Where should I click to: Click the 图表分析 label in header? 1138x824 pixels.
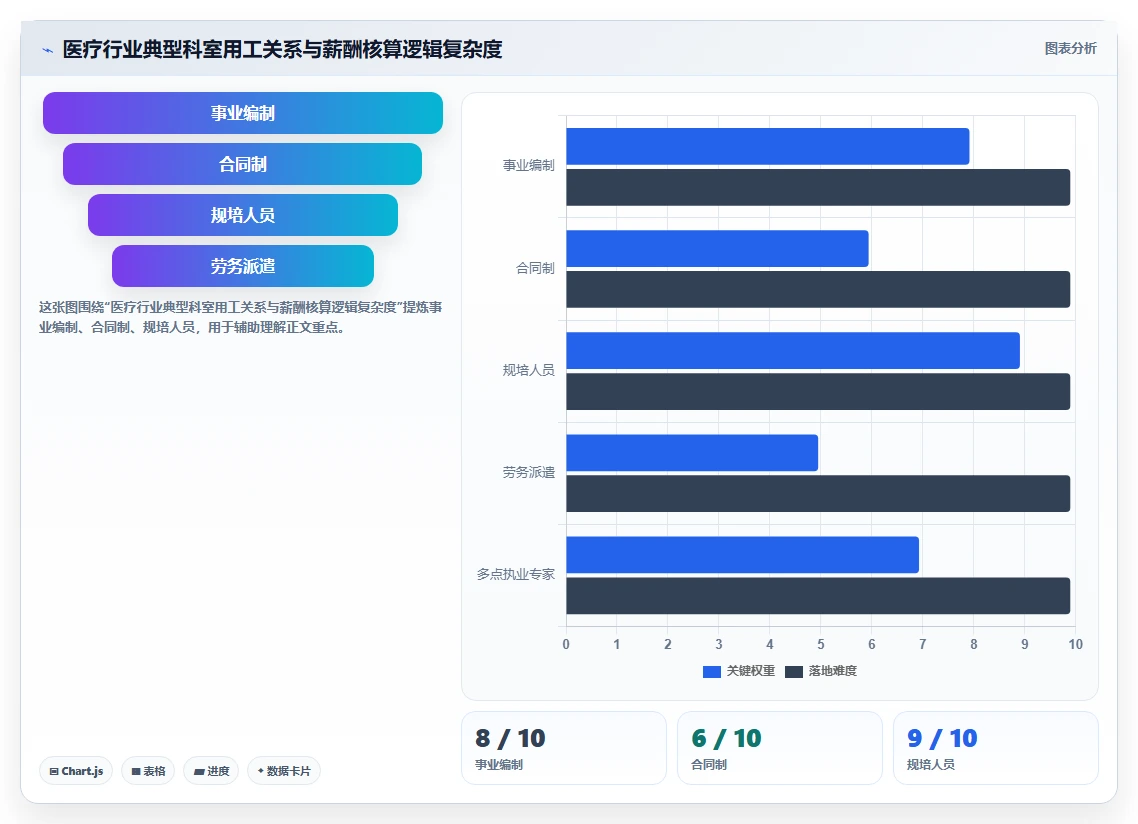point(1071,49)
